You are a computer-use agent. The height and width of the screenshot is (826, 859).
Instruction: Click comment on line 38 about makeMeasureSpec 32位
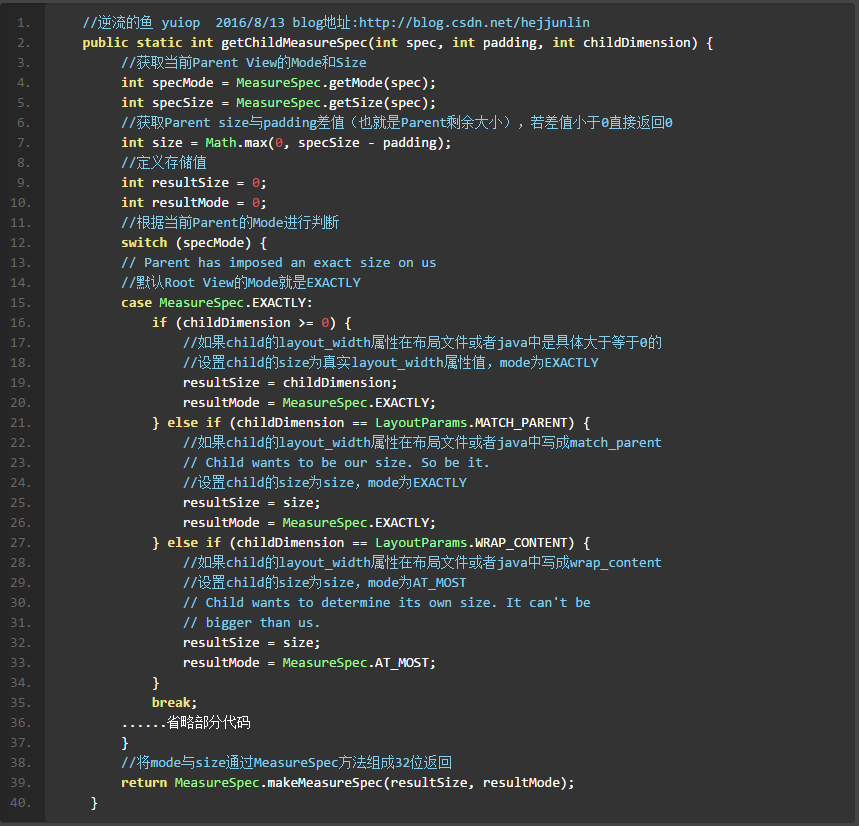click(287, 762)
